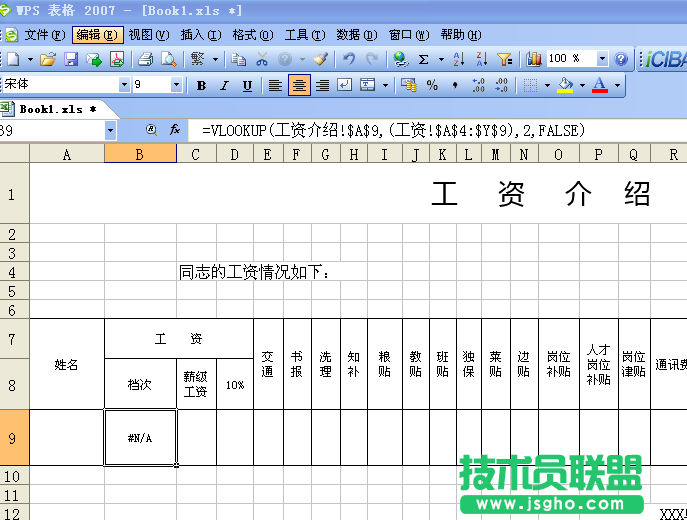Image resolution: width=687 pixels, height=520 pixels.
Task: Click the fx insert function icon
Action: click(174, 130)
